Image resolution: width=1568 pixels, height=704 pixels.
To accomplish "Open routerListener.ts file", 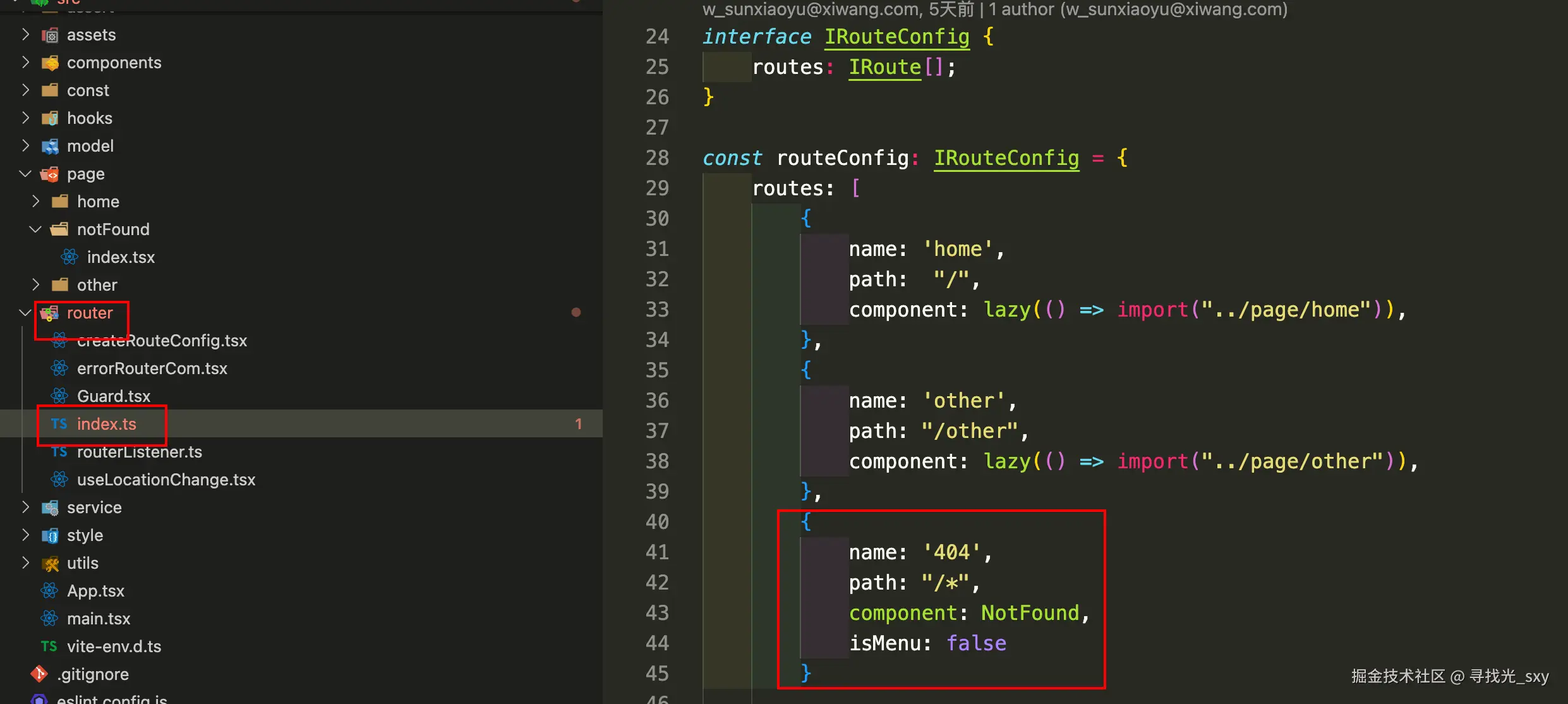I will [139, 452].
